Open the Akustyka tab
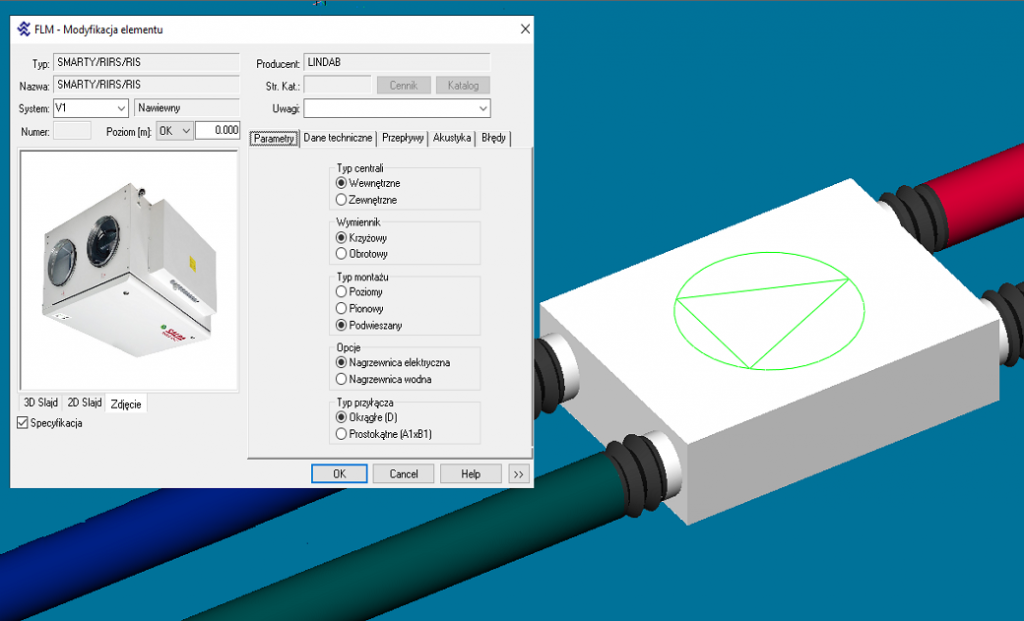1024x621 pixels. (452, 139)
